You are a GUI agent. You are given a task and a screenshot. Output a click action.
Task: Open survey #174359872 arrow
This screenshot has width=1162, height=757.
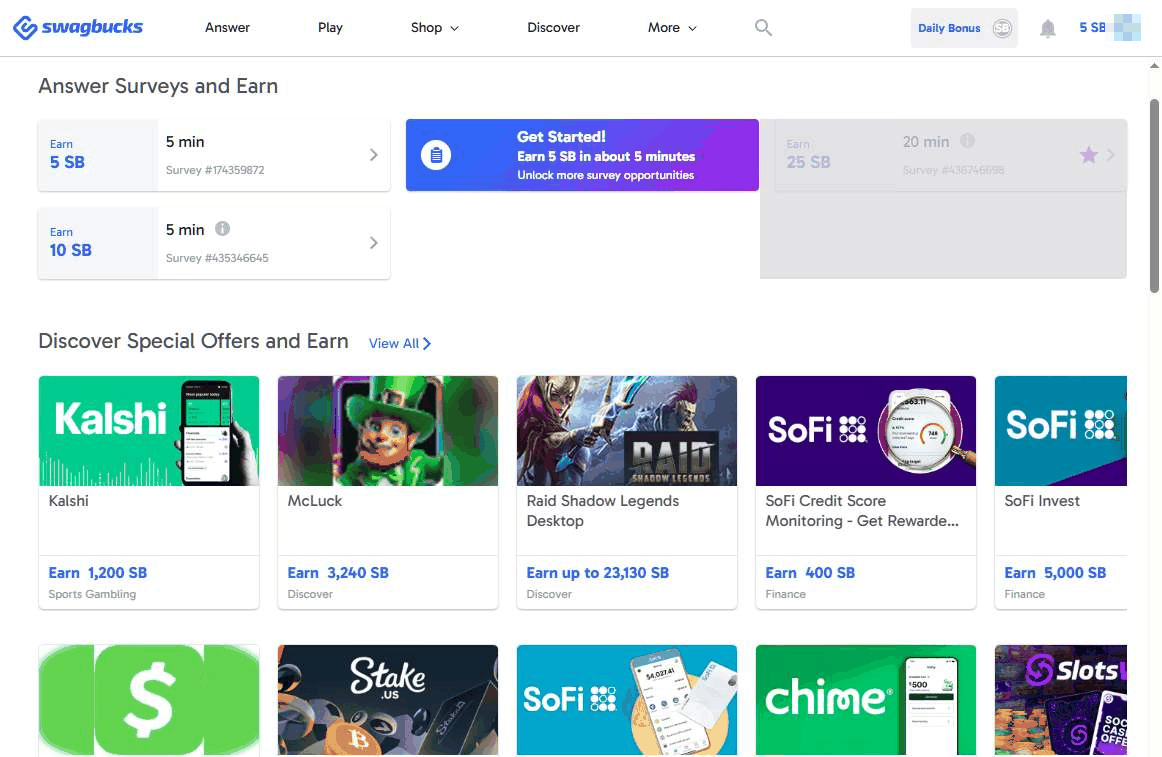(x=374, y=155)
